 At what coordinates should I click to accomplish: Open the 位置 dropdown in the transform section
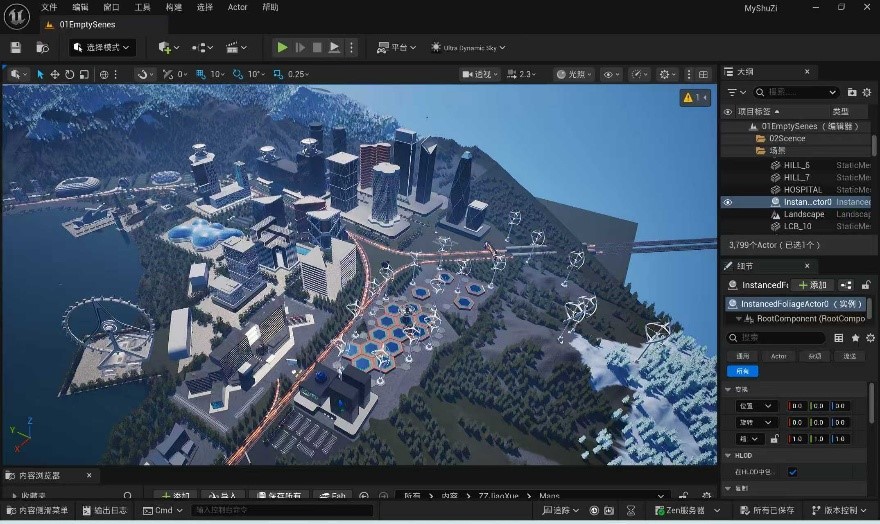tap(755, 406)
